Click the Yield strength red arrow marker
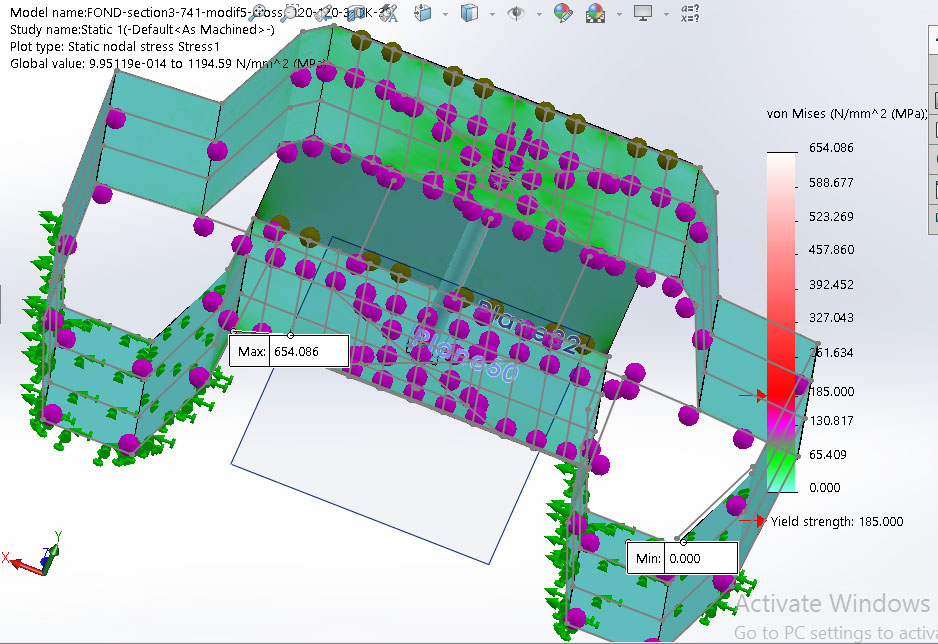Screen dimensions: 938x644 coord(759,521)
